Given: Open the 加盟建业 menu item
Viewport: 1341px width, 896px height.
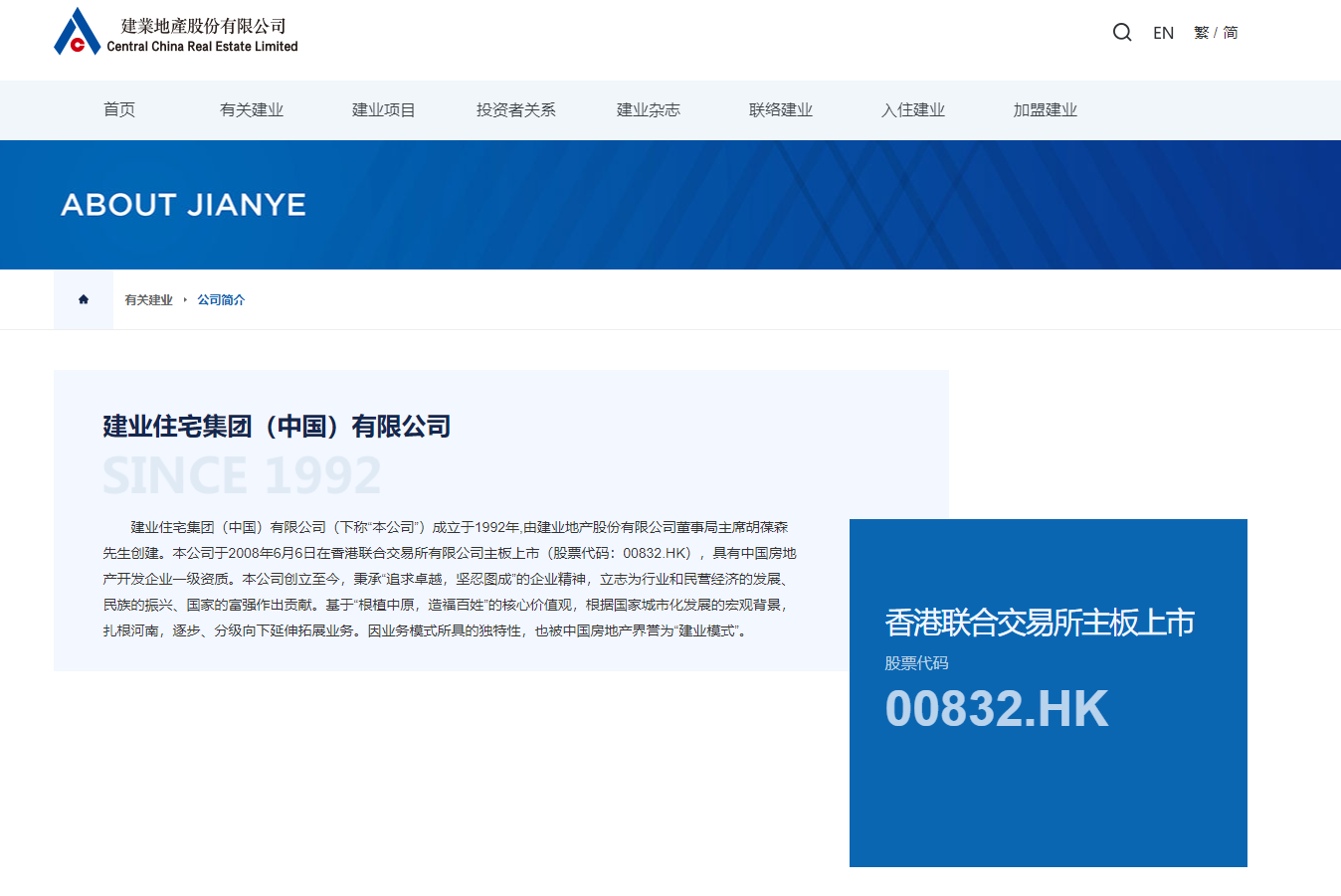Looking at the screenshot, I should click(x=1046, y=109).
